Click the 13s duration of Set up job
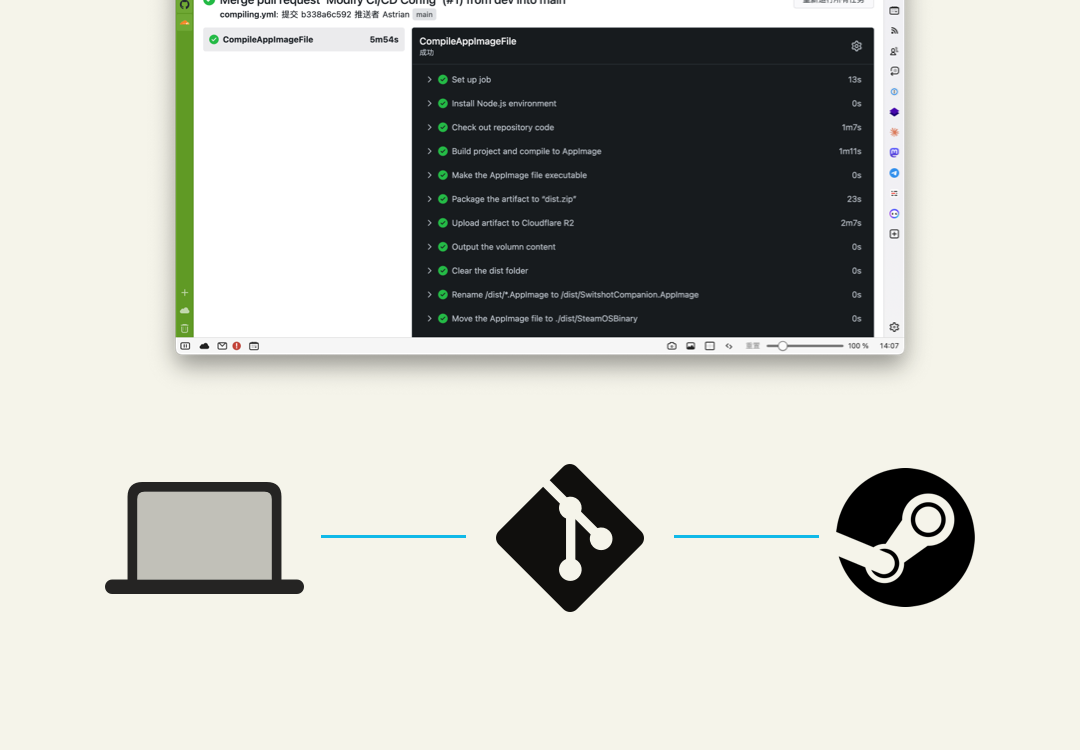The image size is (1080, 750). [855, 79]
